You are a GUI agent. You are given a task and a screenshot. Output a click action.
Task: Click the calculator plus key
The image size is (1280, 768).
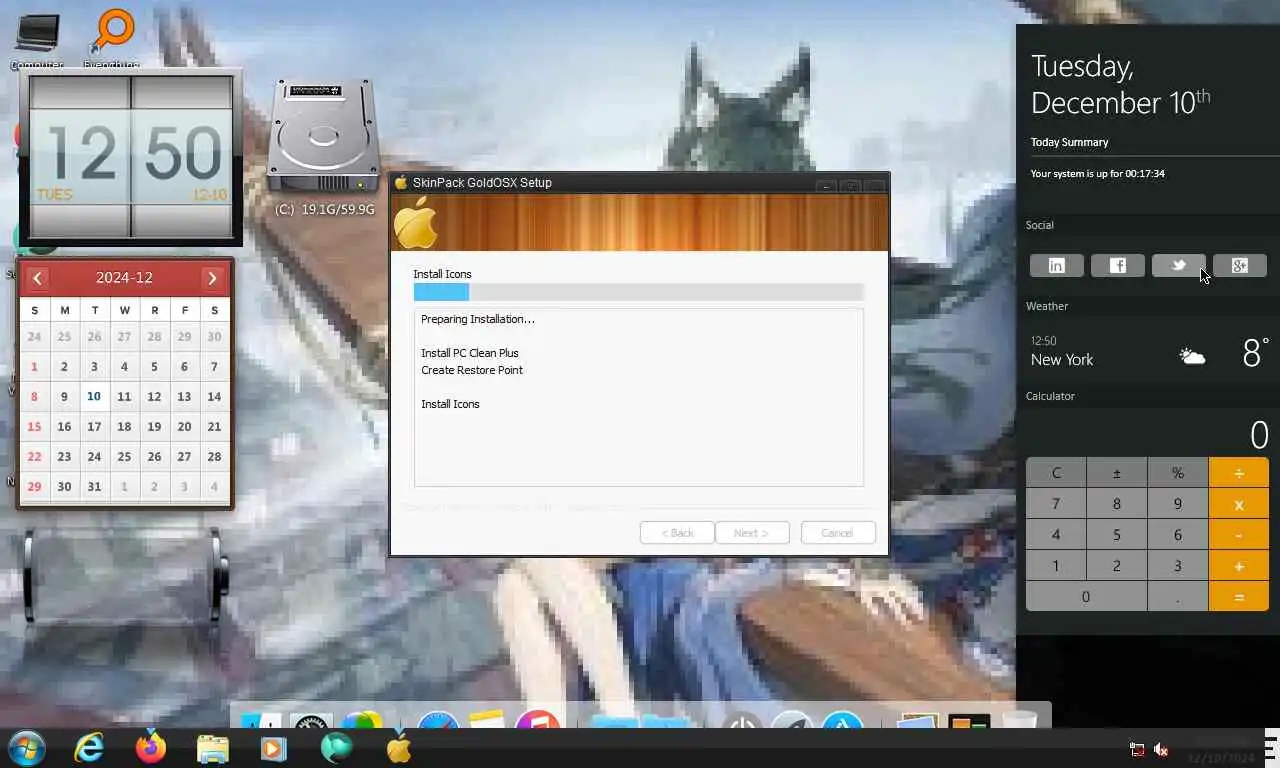point(1239,566)
